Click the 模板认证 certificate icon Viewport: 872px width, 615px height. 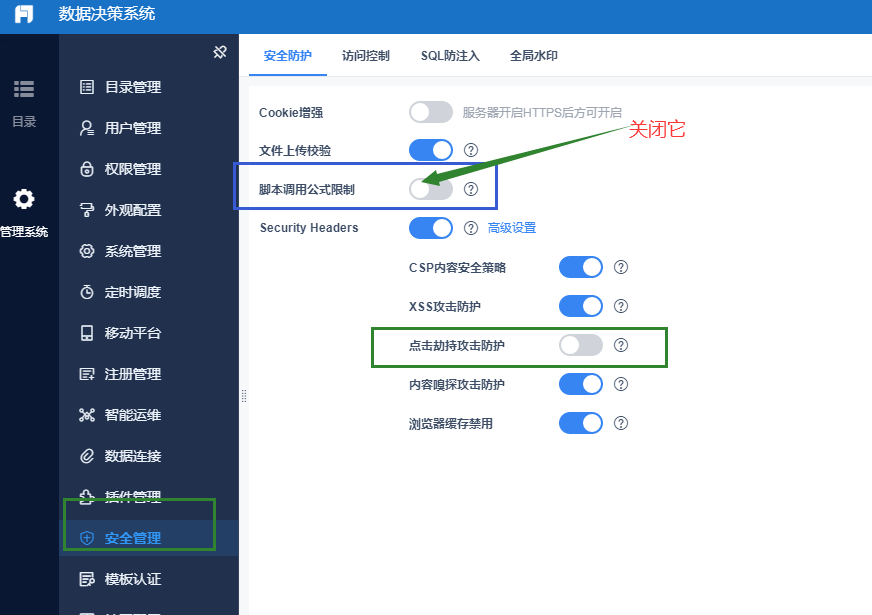pyautogui.click(x=87, y=579)
